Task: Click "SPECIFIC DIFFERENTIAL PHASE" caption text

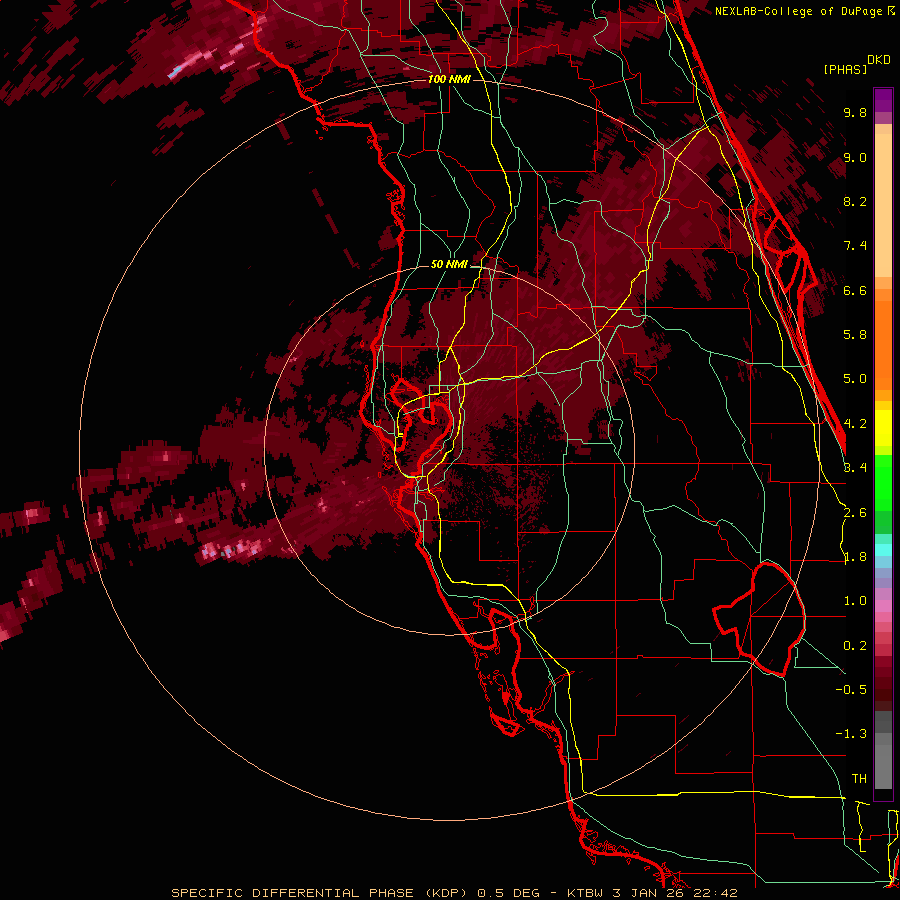Action: point(292,893)
